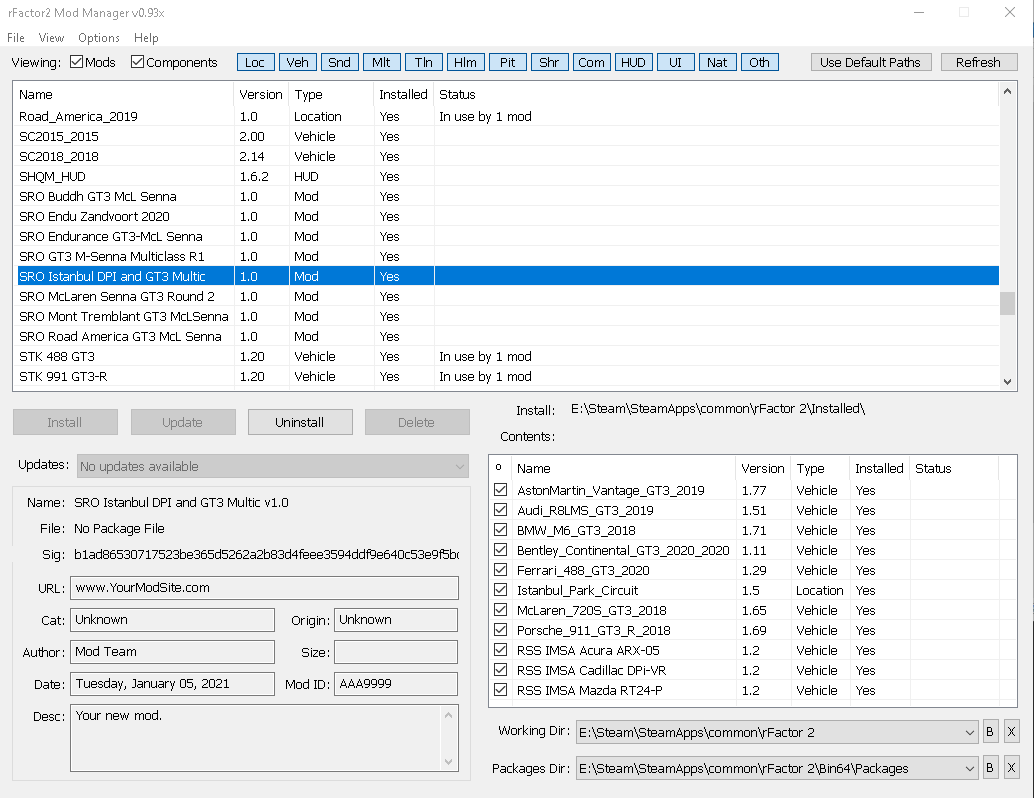Click the Origin input field
1034x798 pixels.
tap(396, 620)
